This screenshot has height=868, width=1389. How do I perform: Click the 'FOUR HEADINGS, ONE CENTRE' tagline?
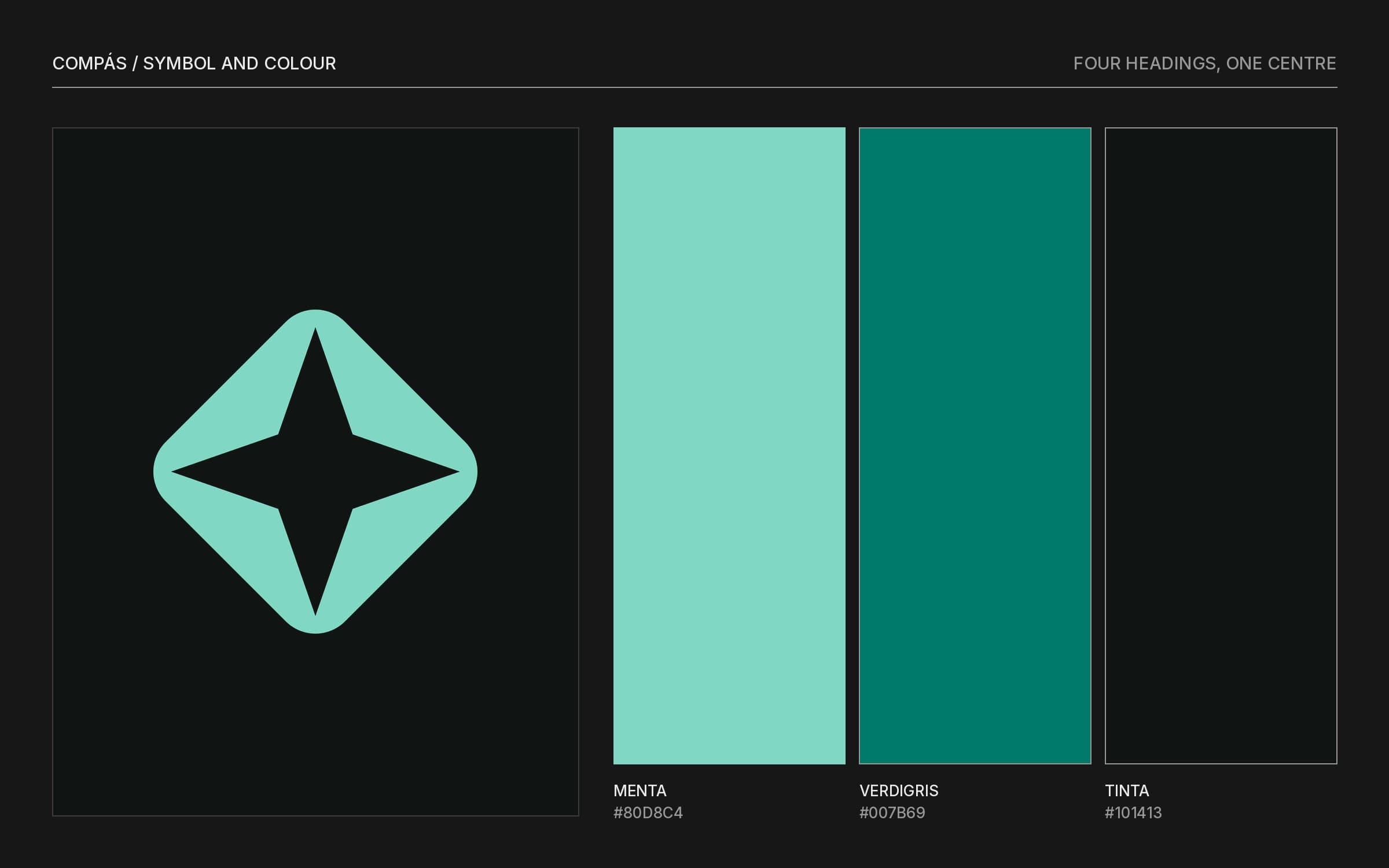(x=1205, y=63)
